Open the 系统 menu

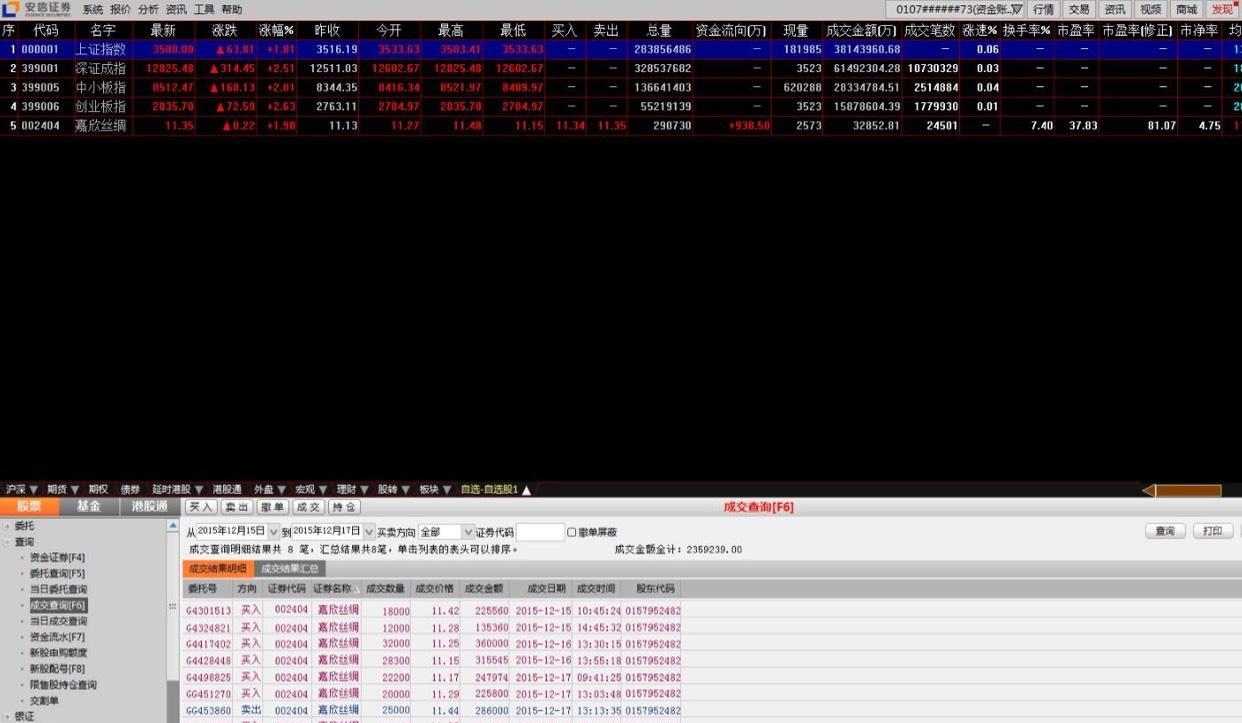tap(92, 9)
